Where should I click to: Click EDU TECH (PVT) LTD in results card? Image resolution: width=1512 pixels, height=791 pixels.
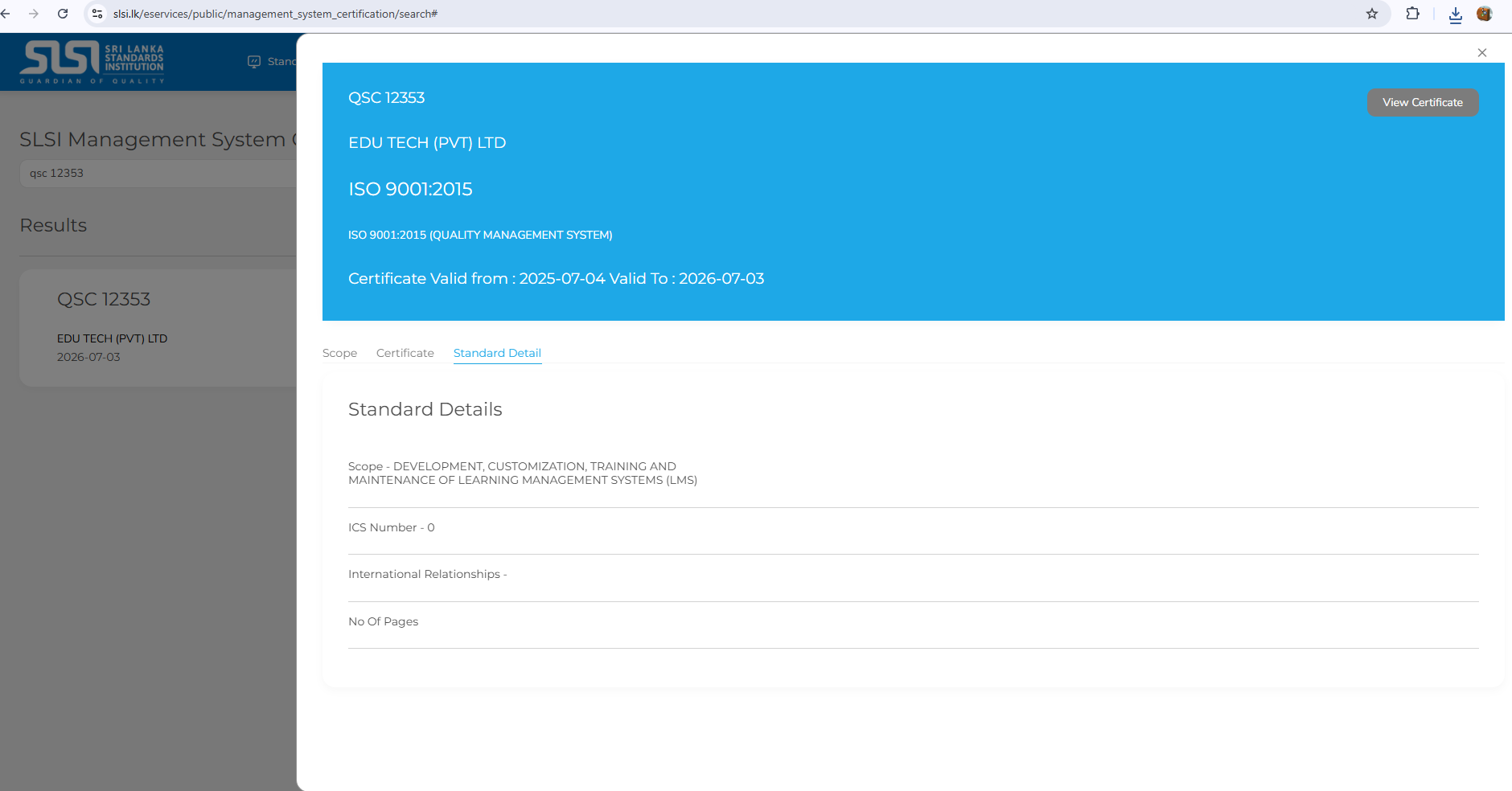point(112,338)
